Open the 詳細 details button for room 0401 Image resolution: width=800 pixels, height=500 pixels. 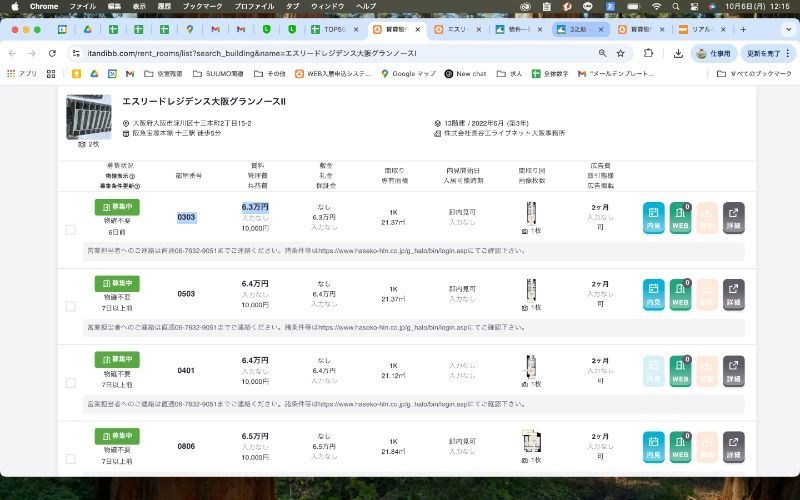(733, 371)
